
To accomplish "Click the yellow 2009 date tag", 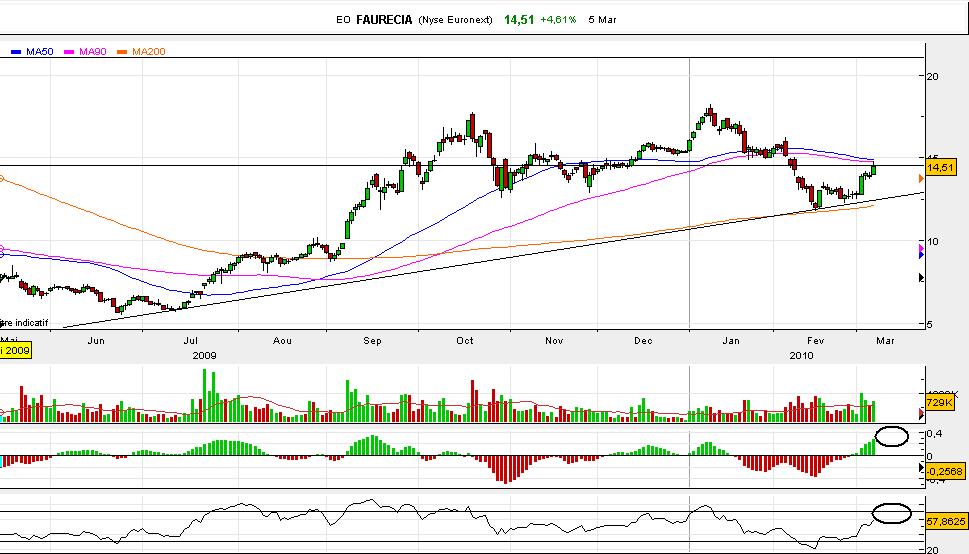I will 14,351.
